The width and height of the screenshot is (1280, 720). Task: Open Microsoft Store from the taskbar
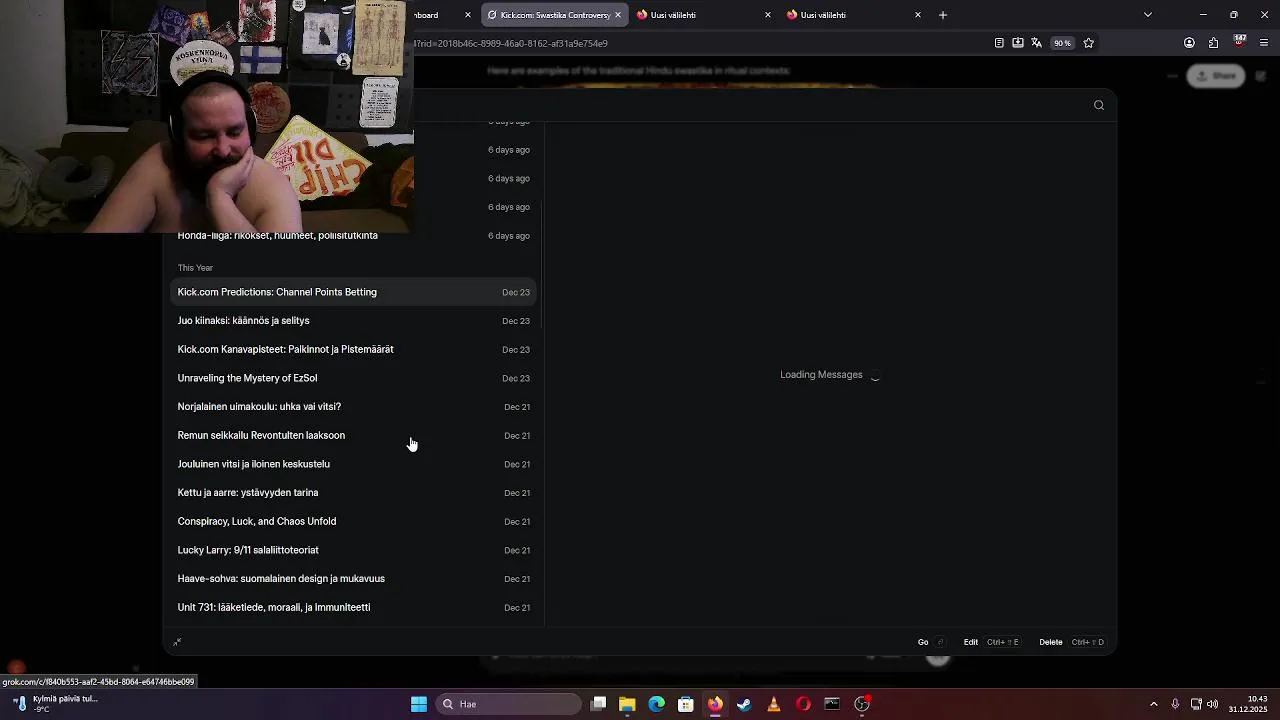coord(686,704)
